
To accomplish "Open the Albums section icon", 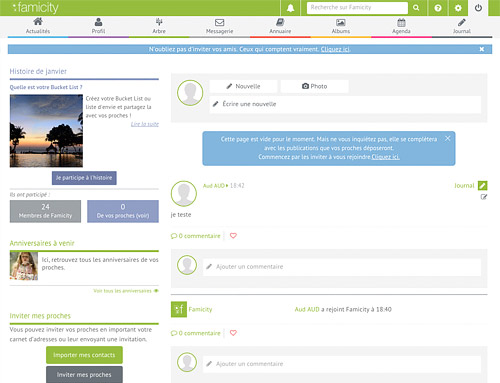I will click(x=341, y=26).
